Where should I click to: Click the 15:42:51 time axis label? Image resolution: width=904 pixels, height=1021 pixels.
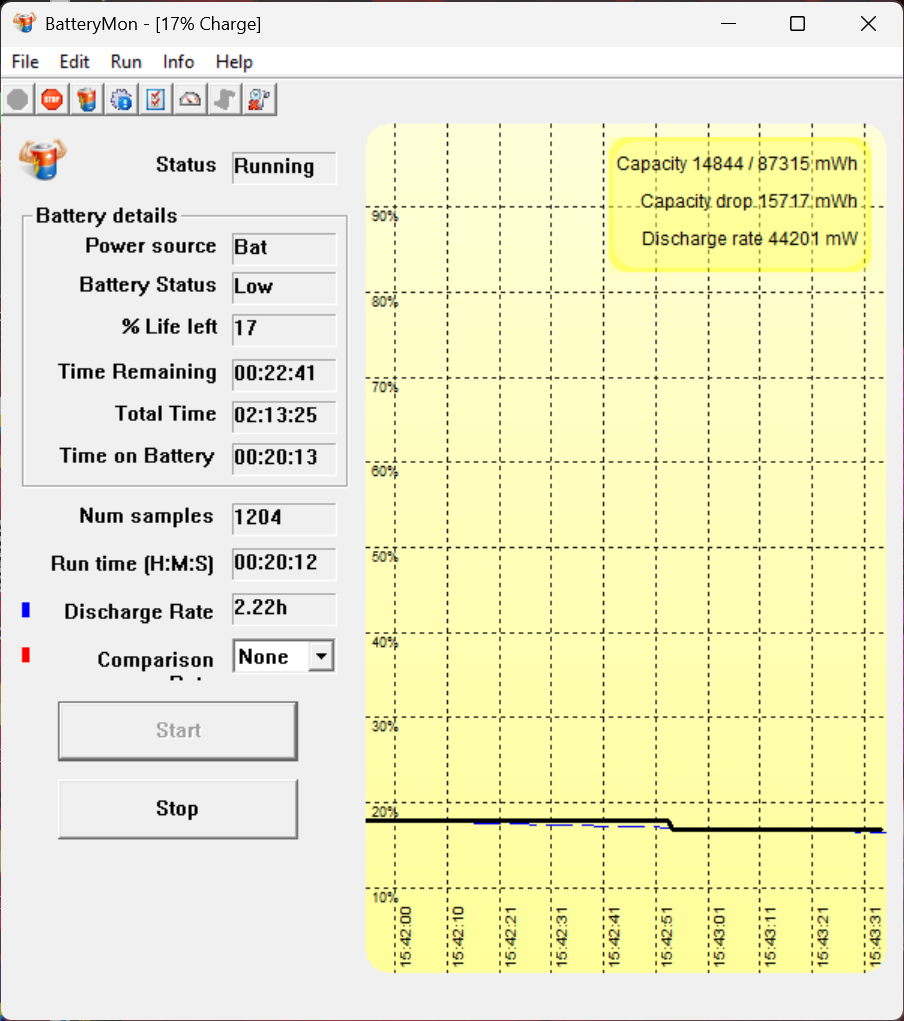coord(666,936)
